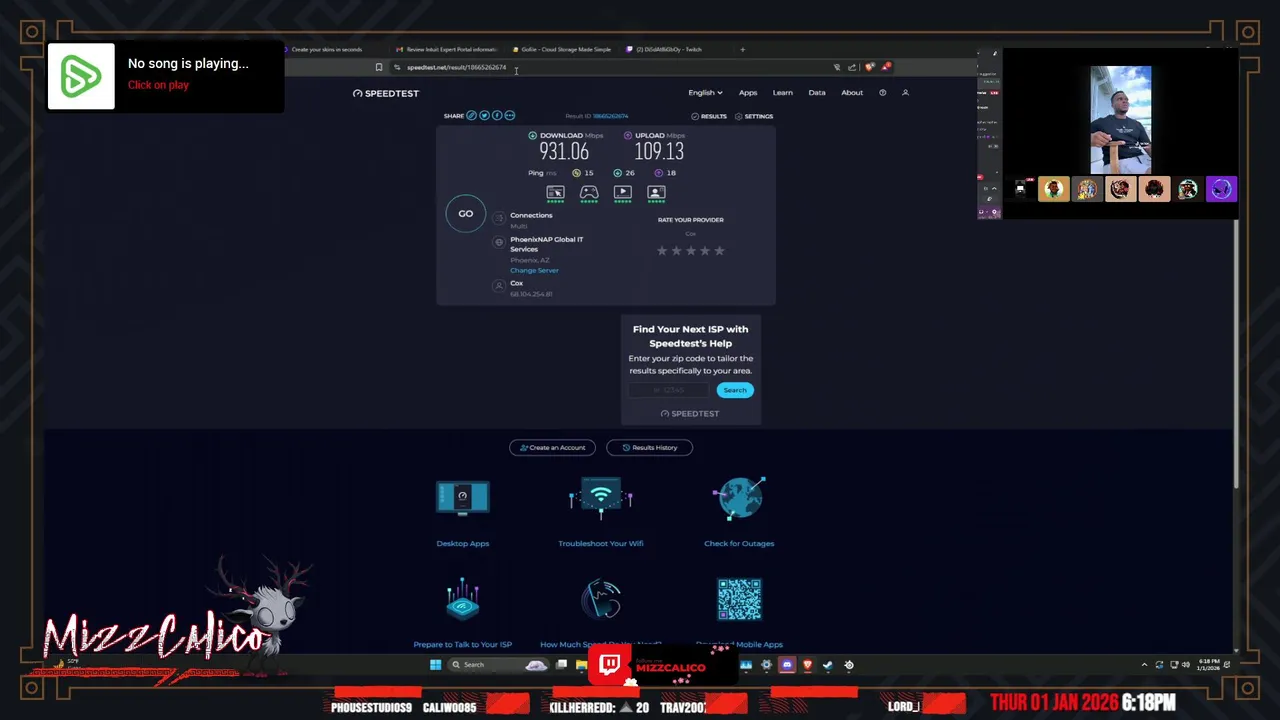
Task: Click the browser address bar URL
Action: tap(456, 67)
